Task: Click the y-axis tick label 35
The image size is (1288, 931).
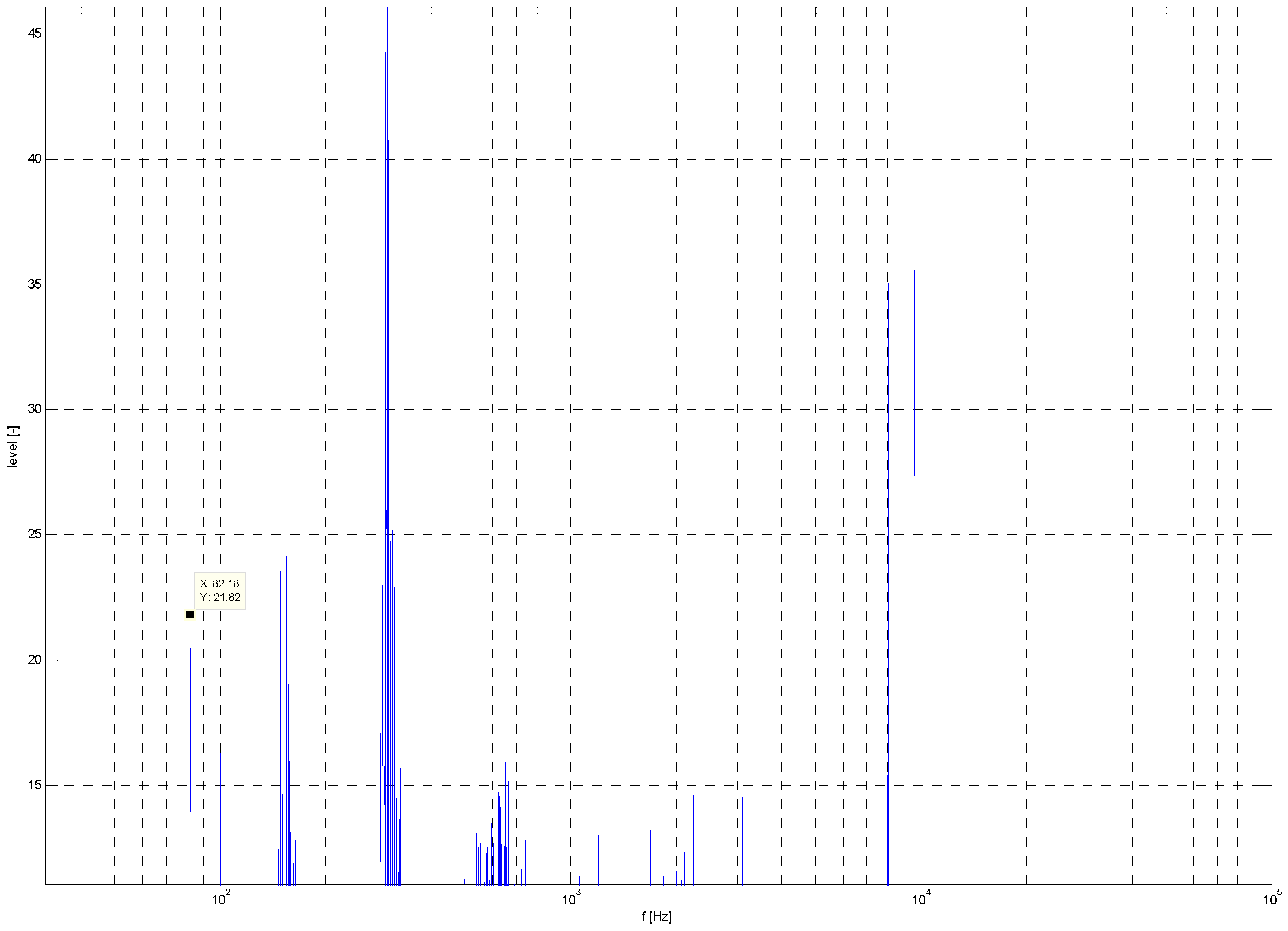Action: click(x=35, y=284)
